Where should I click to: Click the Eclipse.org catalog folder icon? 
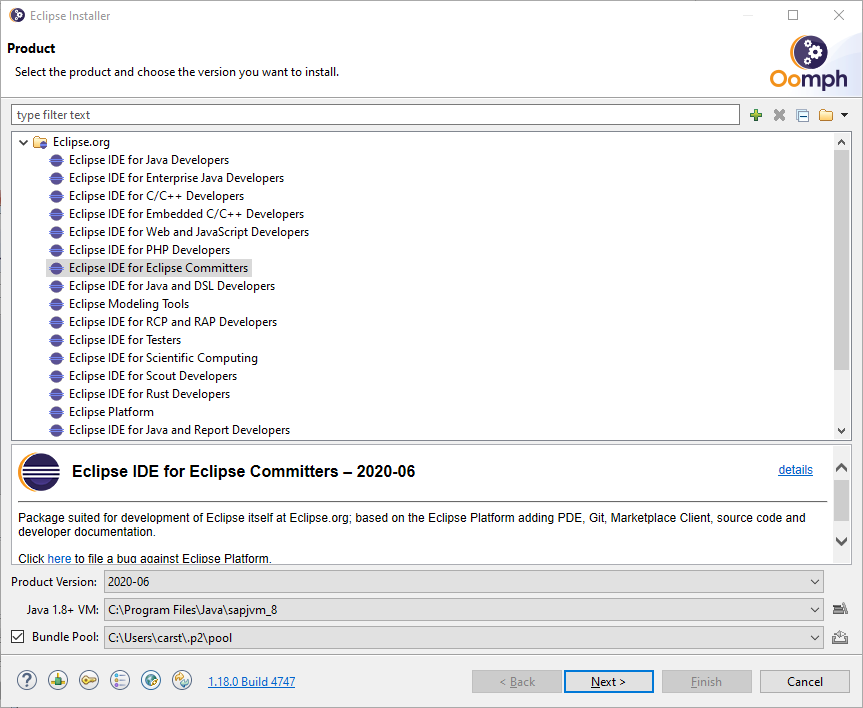click(x=40, y=143)
